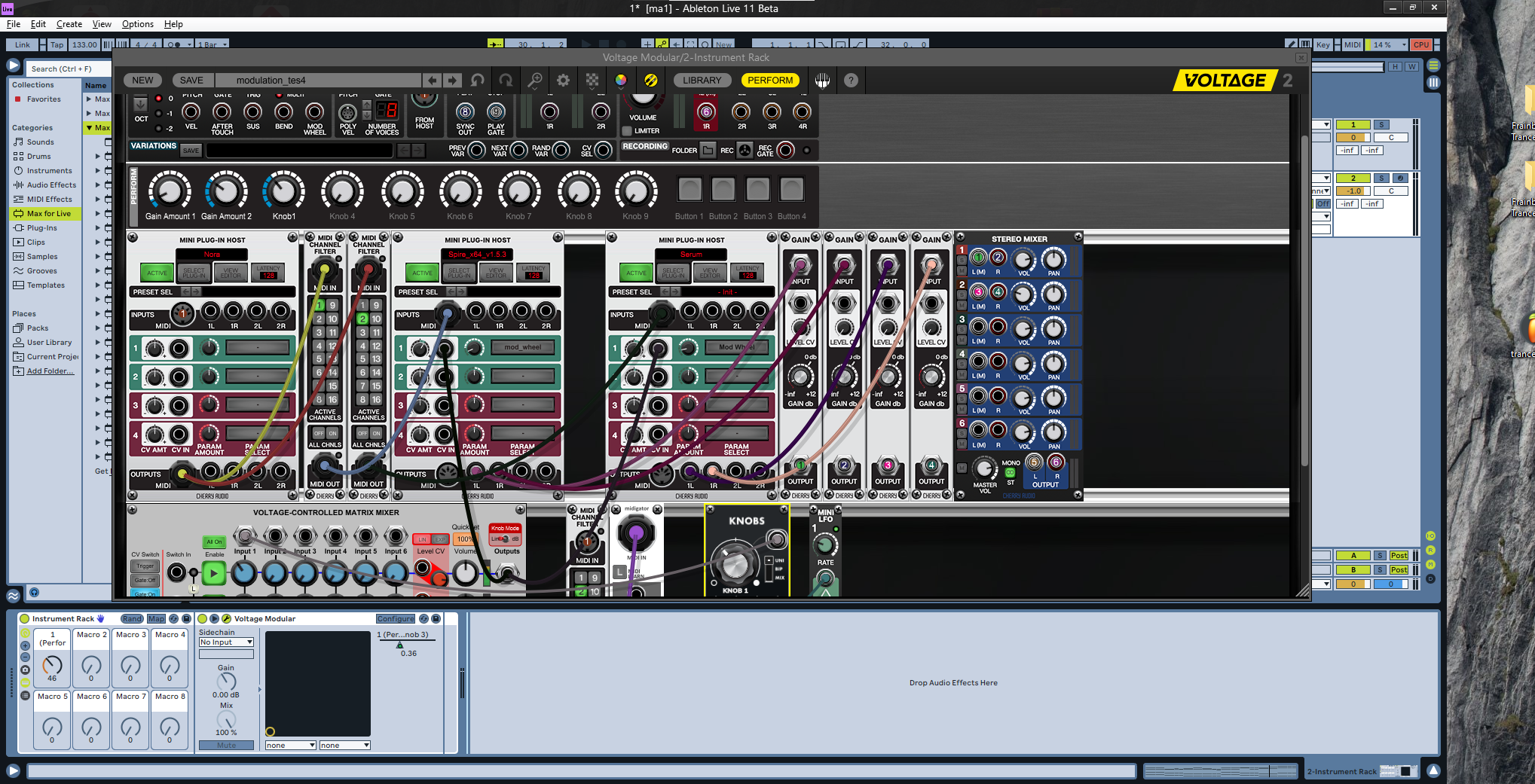Click the Ableton draw mode pencil
1535x784 pixels.
coord(1291,44)
